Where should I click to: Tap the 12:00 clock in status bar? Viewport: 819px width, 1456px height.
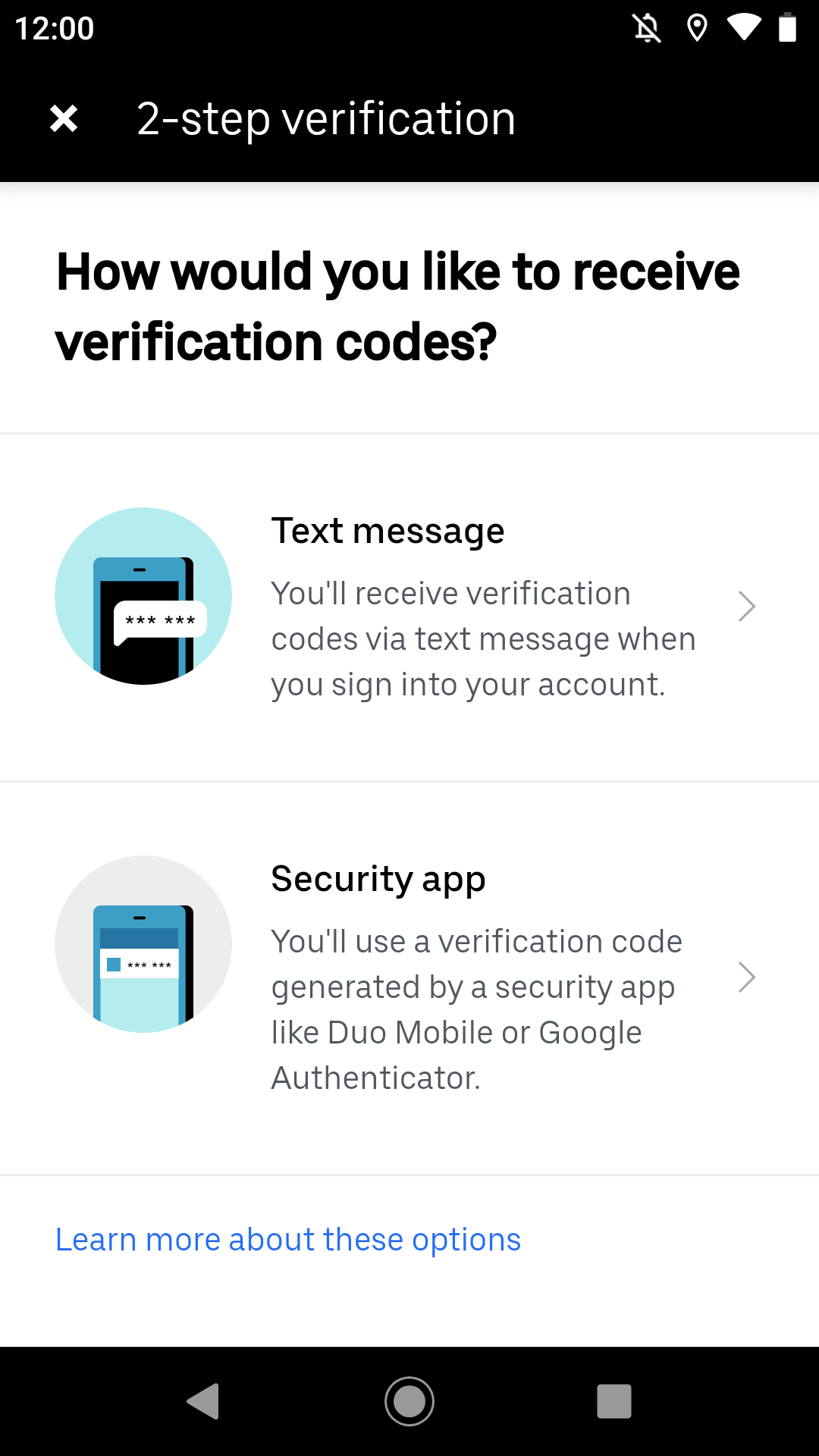[x=55, y=29]
